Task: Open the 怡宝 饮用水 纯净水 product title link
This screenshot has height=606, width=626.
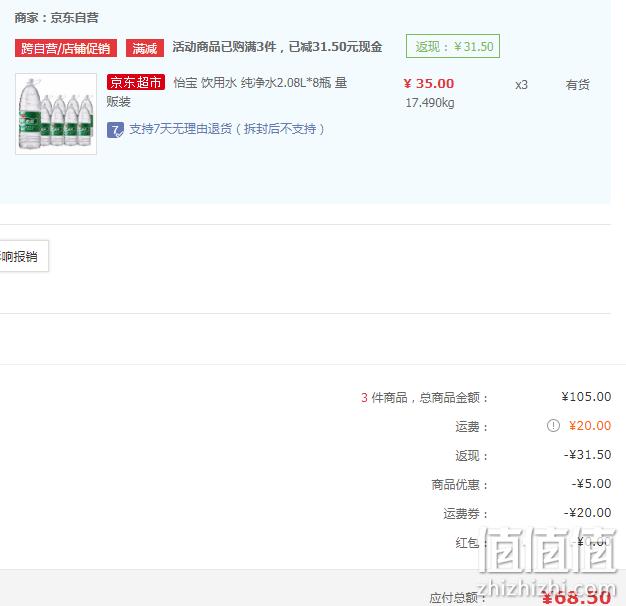Action: coord(226,92)
